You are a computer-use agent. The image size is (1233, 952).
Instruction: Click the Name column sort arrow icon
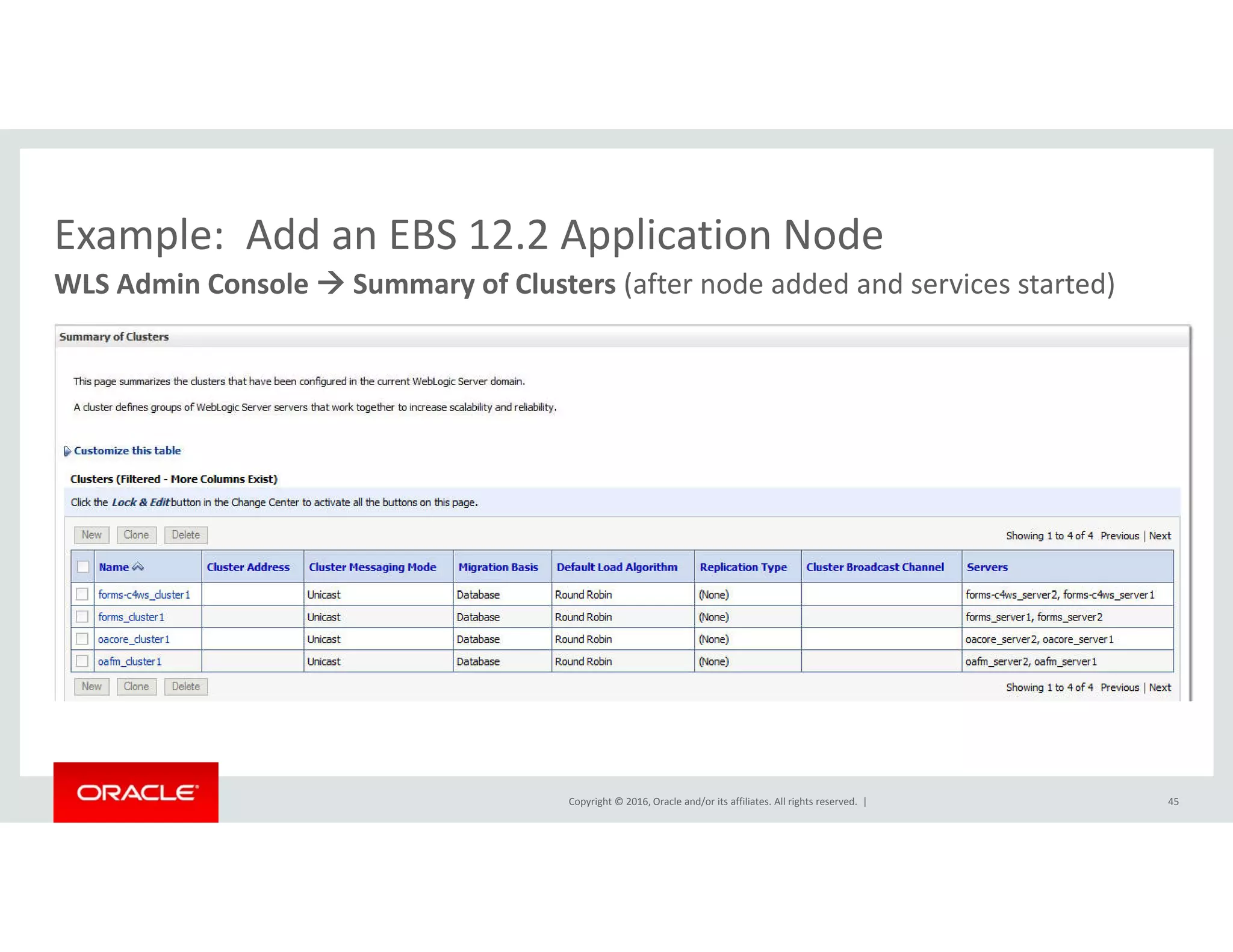pos(138,567)
